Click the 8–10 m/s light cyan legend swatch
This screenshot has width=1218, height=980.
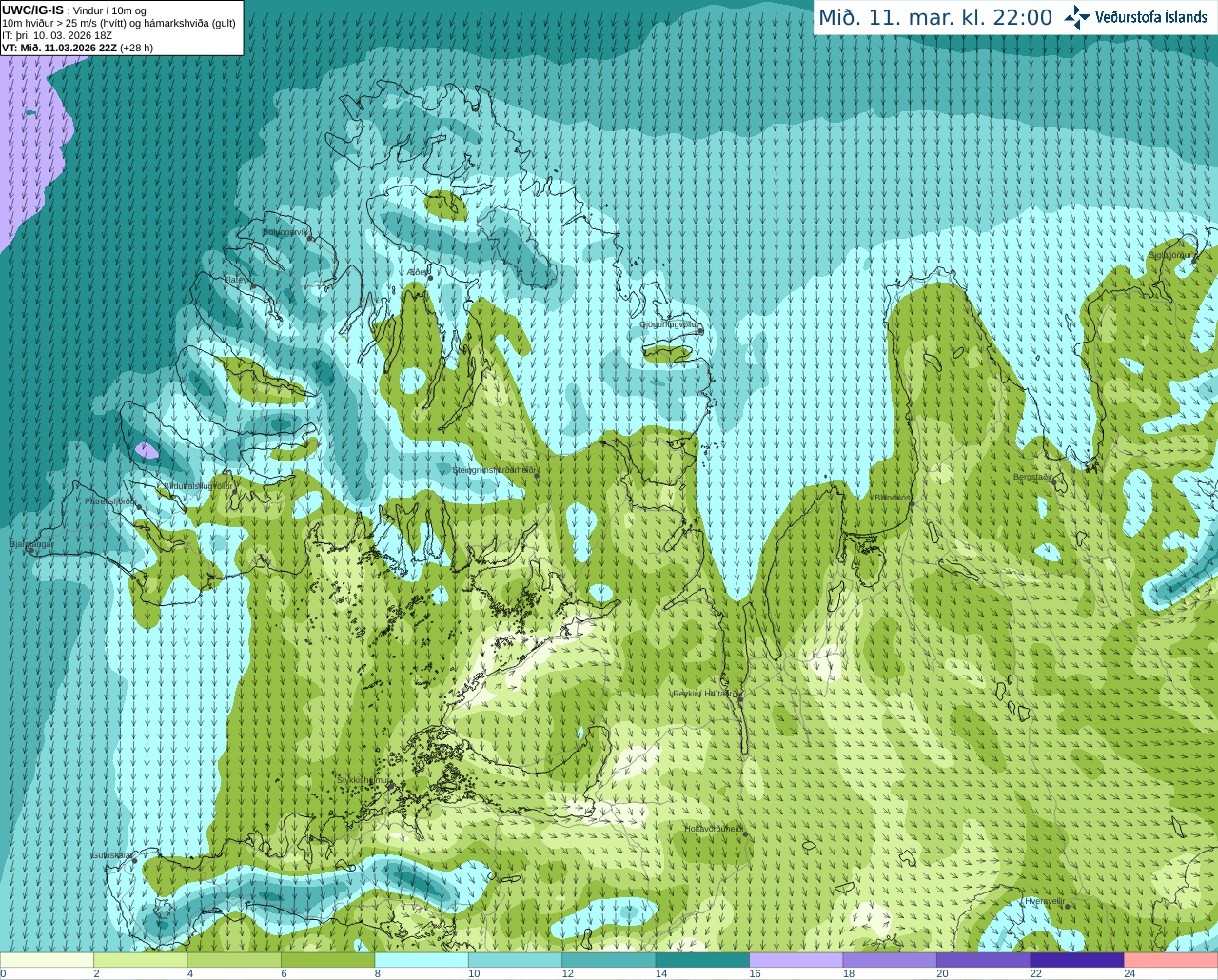422,960
